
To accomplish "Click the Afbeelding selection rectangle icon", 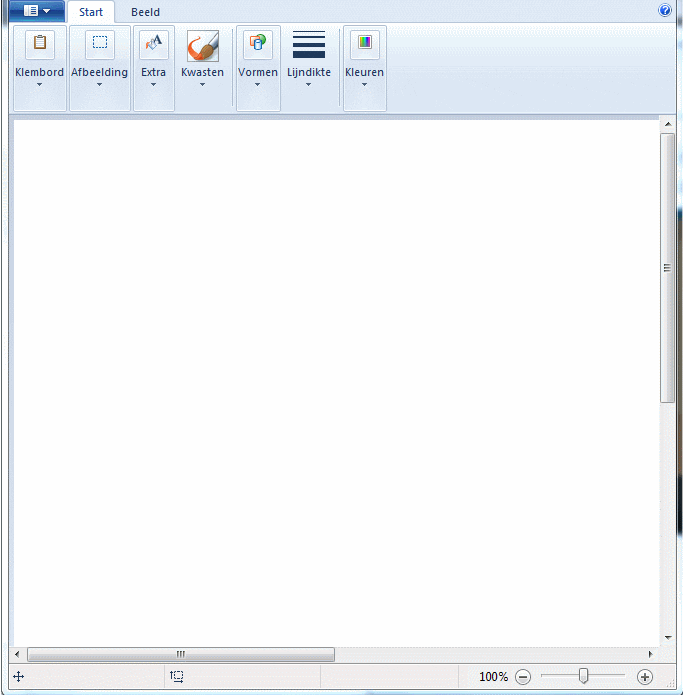I will pos(100,44).
